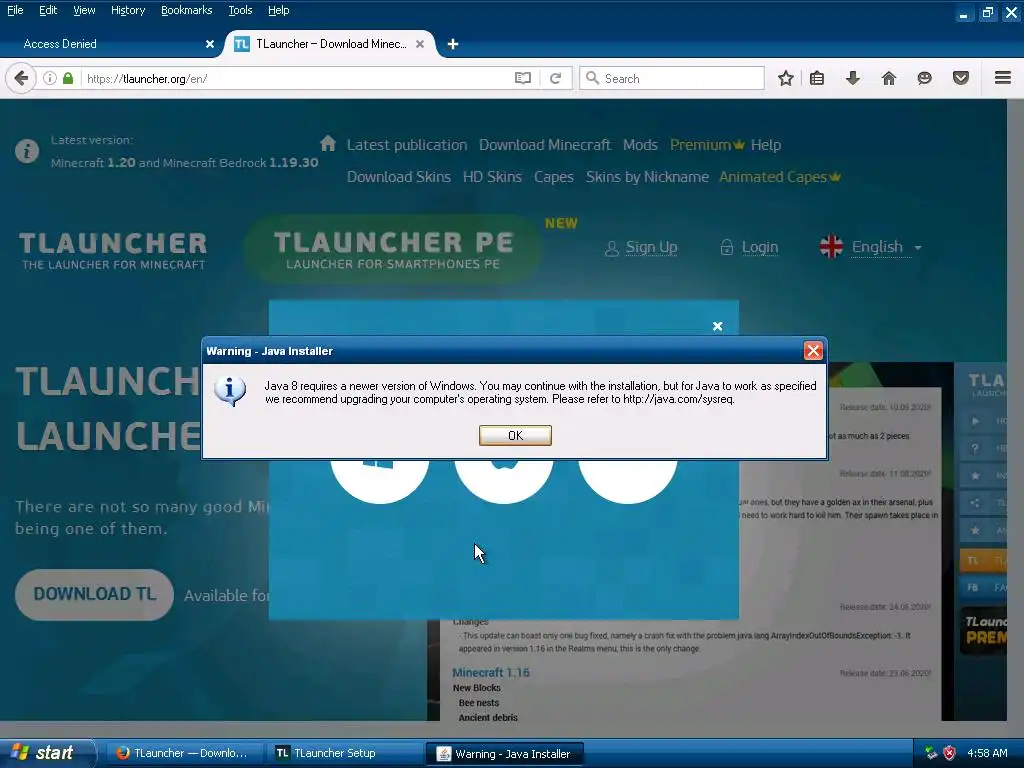Open the Pocket icon in toolbar
Image resolution: width=1024 pixels, height=768 pixels.
pyautogui.click(x=961, y=78)
